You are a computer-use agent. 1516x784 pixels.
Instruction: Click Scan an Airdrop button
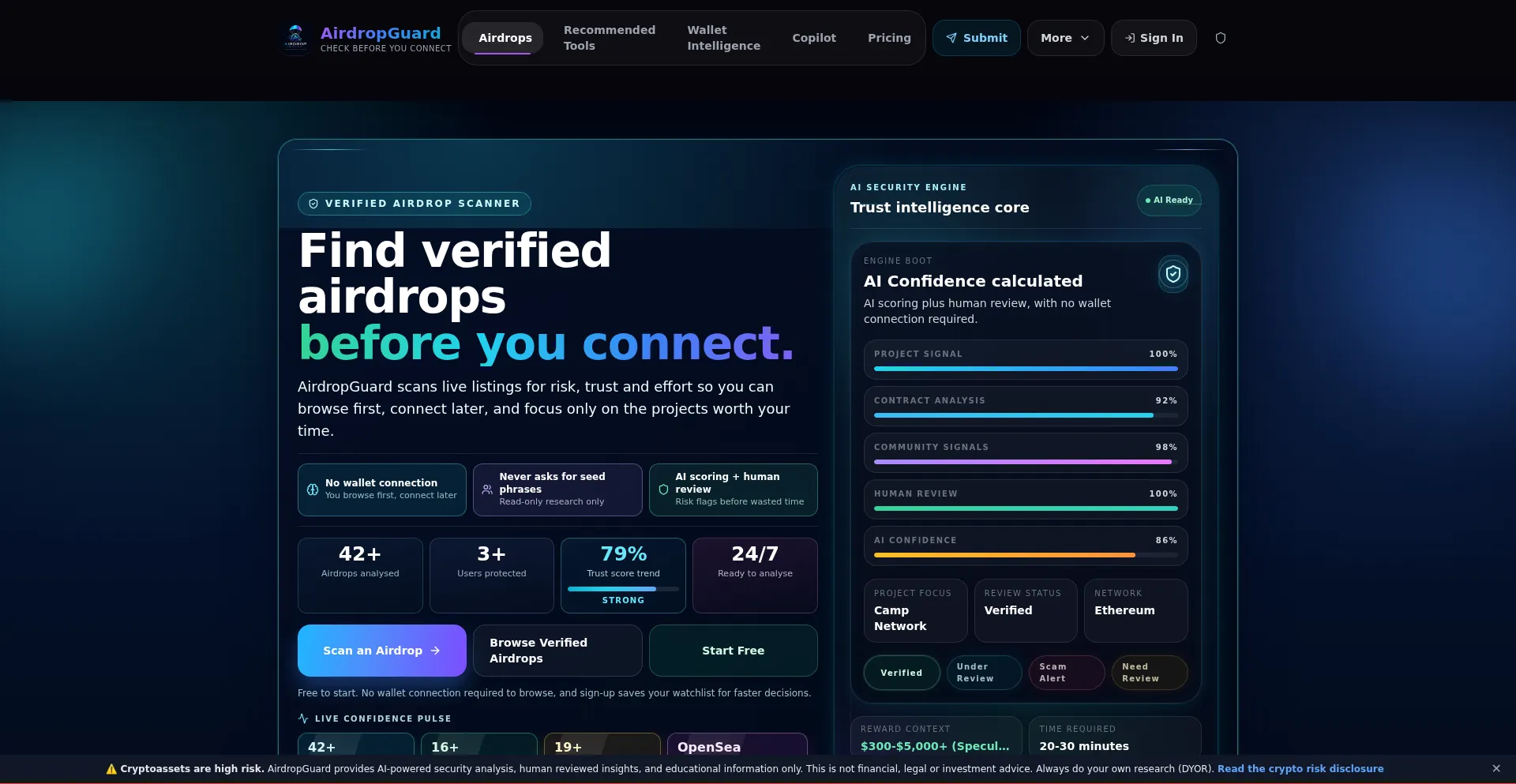pos(382,651)
